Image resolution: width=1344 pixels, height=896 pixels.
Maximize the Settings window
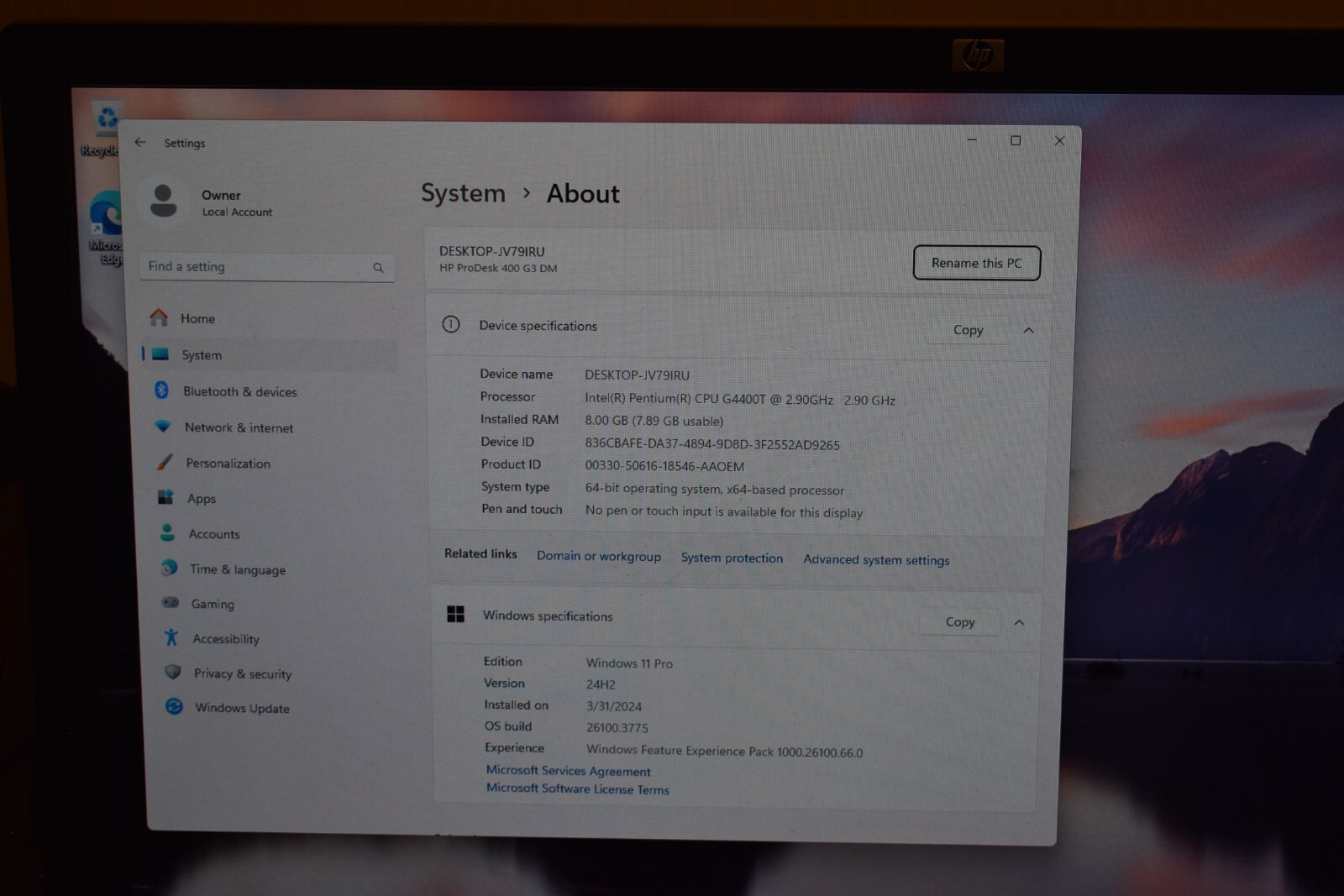point(1016,140)
